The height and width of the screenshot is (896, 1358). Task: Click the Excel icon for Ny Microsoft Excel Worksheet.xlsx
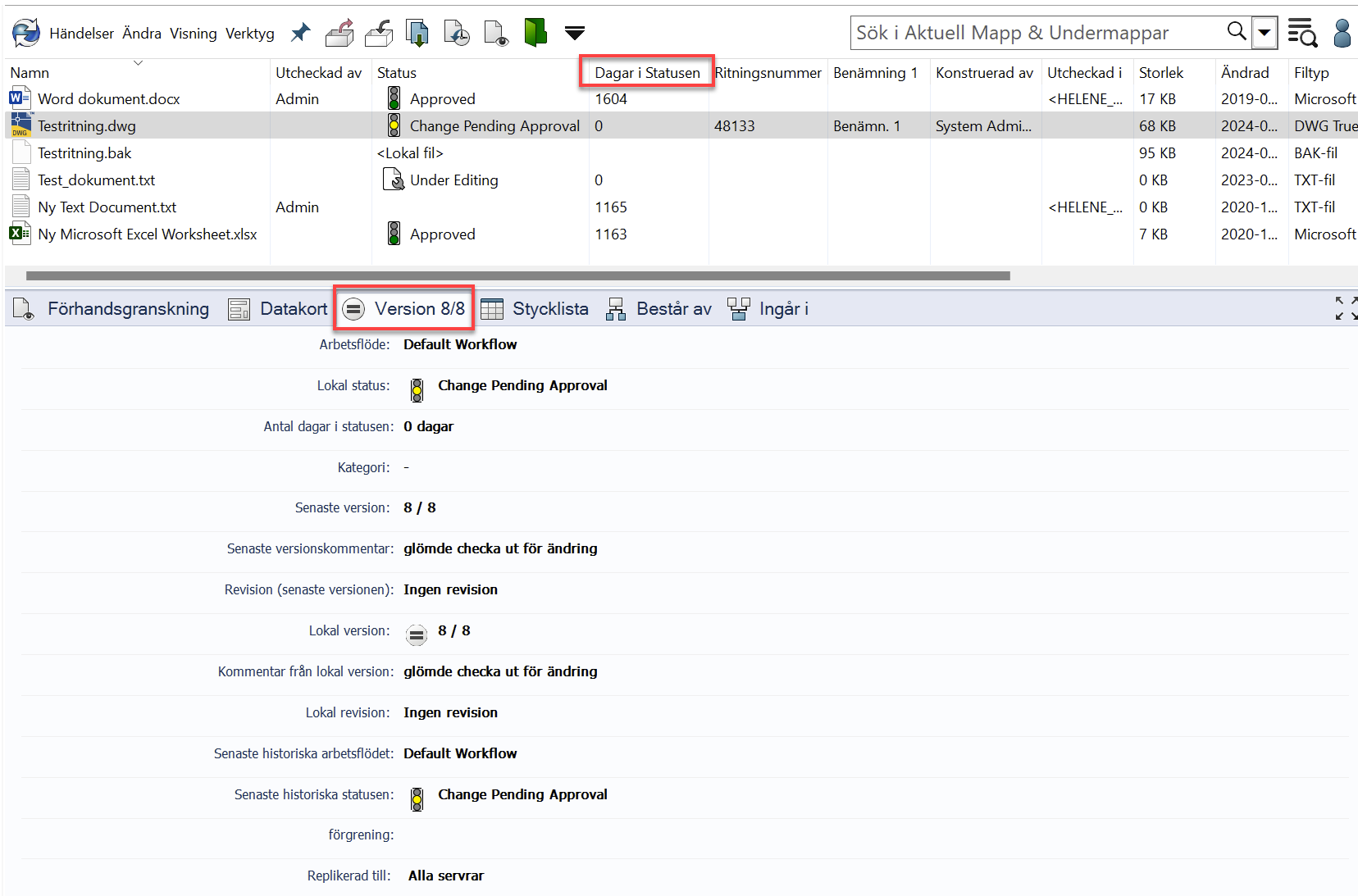pos(20,234)
